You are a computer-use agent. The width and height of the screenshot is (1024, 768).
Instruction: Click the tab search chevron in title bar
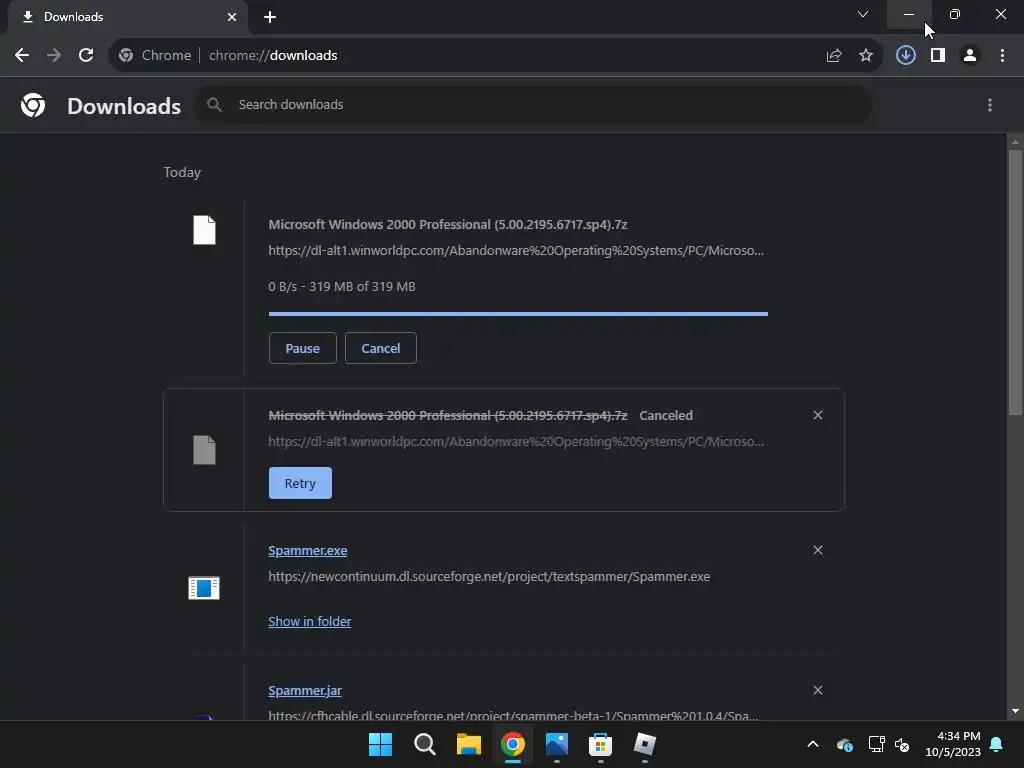pos(863,14)
